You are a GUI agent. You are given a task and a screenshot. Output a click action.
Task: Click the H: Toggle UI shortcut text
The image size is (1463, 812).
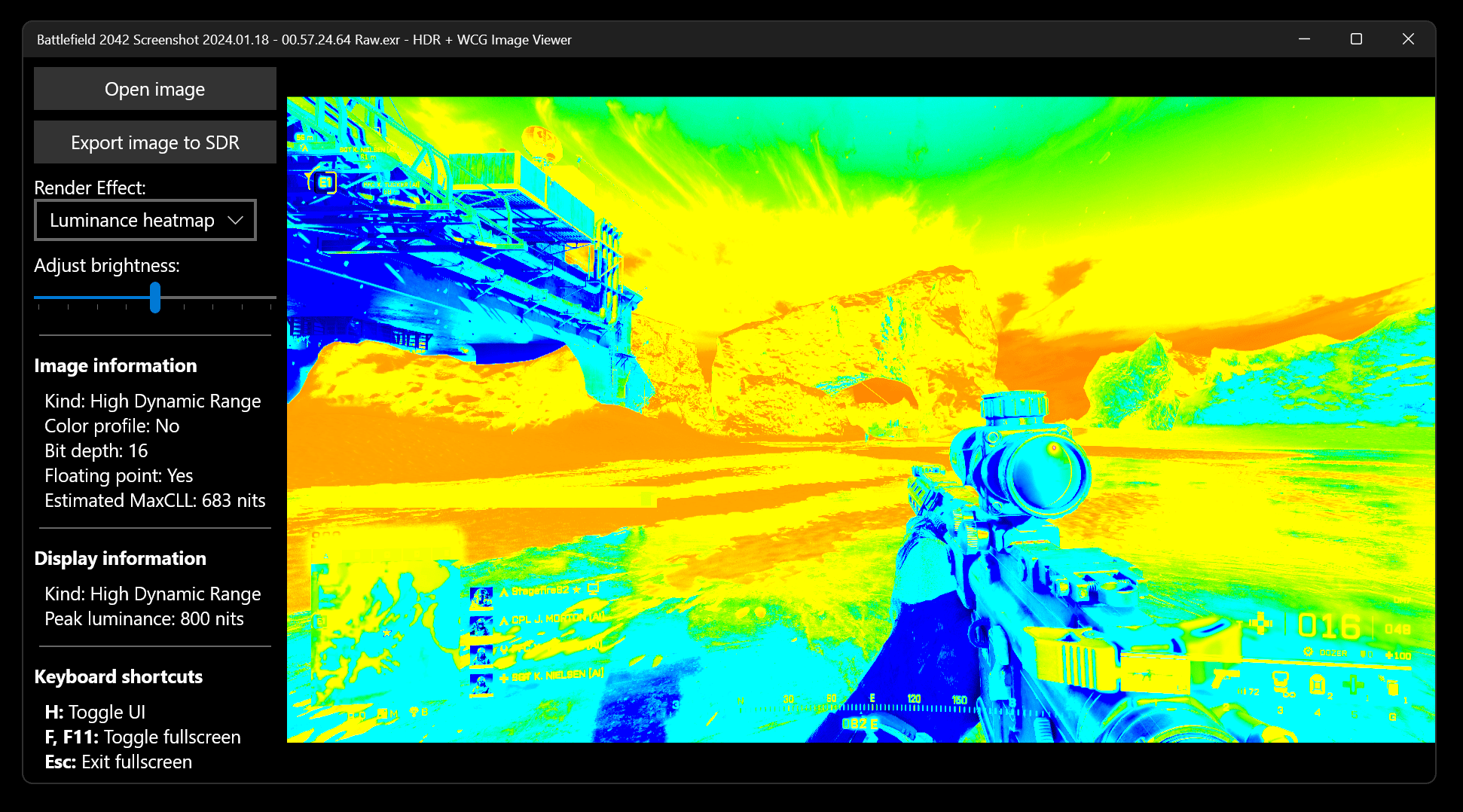95,712
